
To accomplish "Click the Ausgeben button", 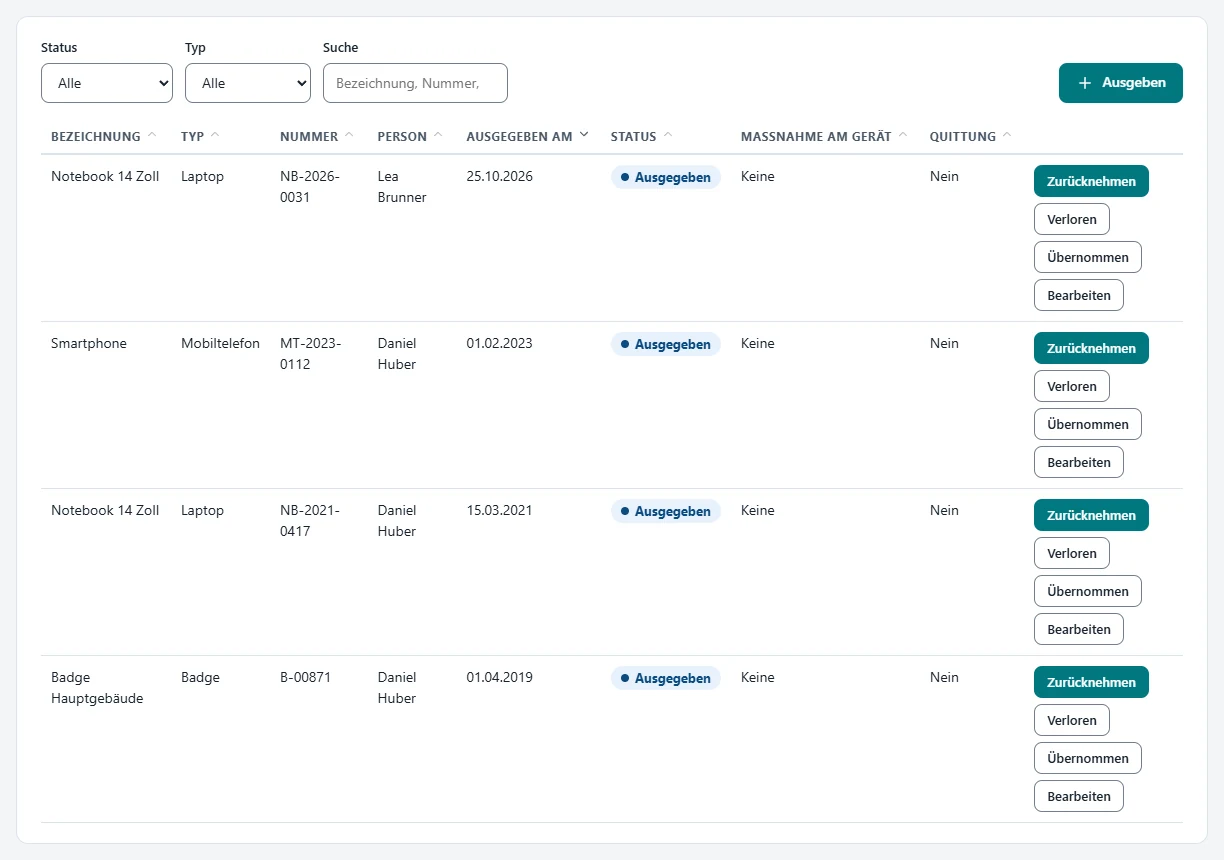I will (x=1120, y=83).
